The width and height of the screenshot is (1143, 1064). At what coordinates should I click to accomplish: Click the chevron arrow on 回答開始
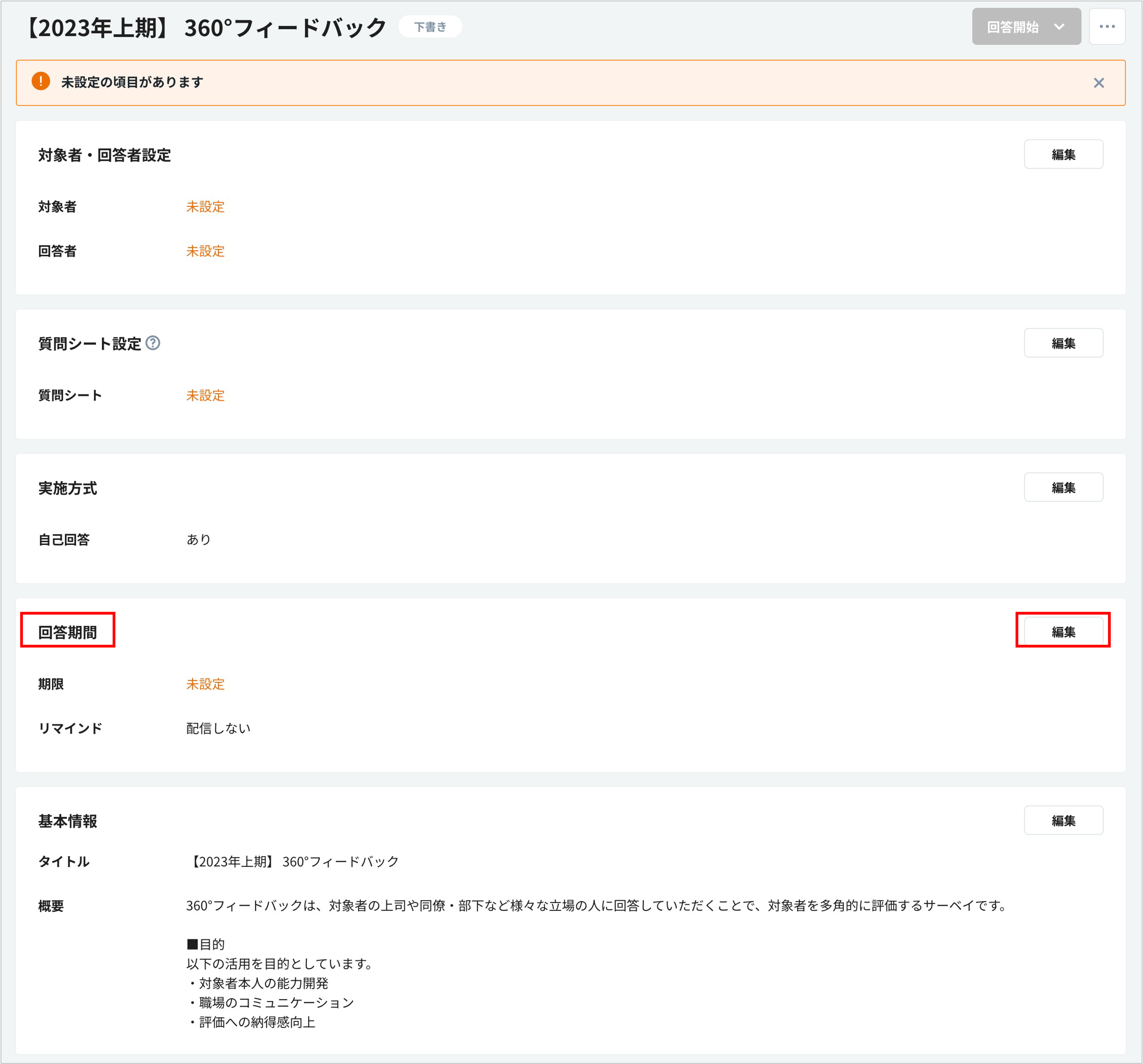[x=1058, y=27]
